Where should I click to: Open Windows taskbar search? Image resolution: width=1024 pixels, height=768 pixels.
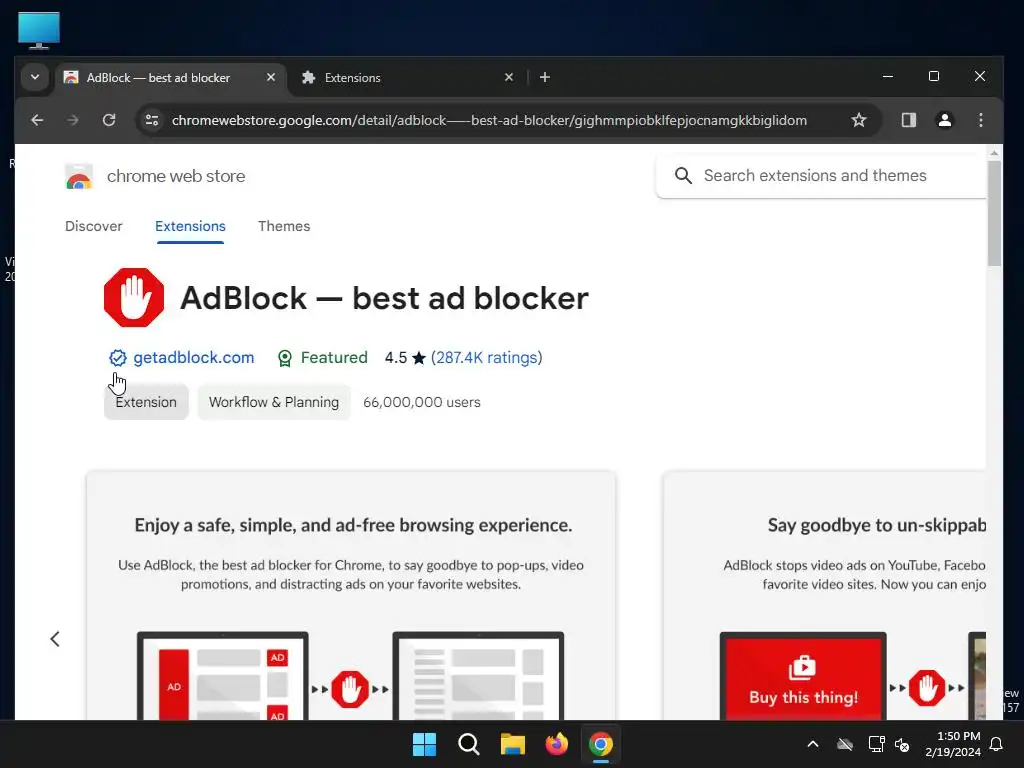pos(469,744)
